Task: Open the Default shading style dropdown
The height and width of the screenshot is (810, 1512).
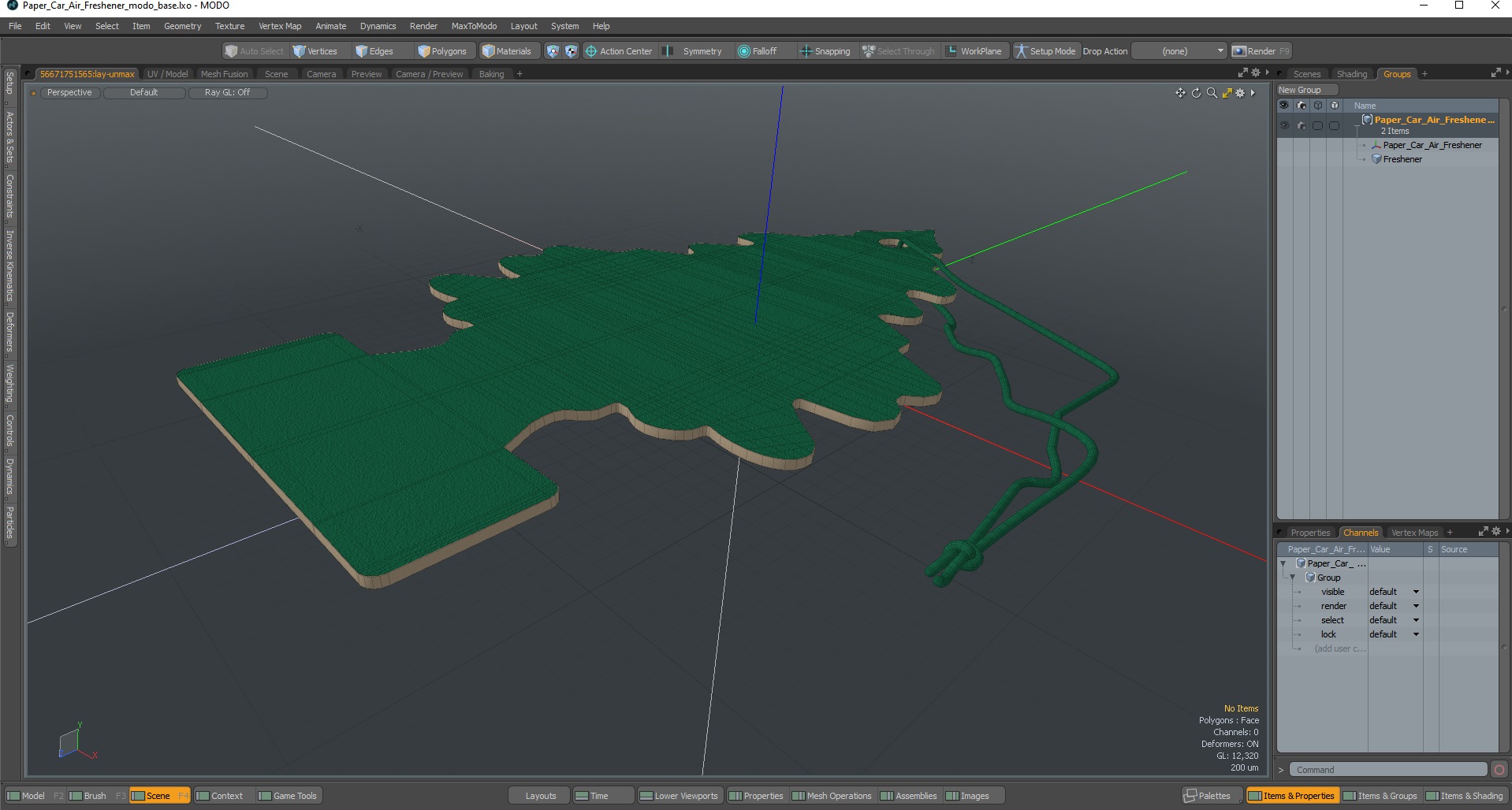Action: pos(144,93)
